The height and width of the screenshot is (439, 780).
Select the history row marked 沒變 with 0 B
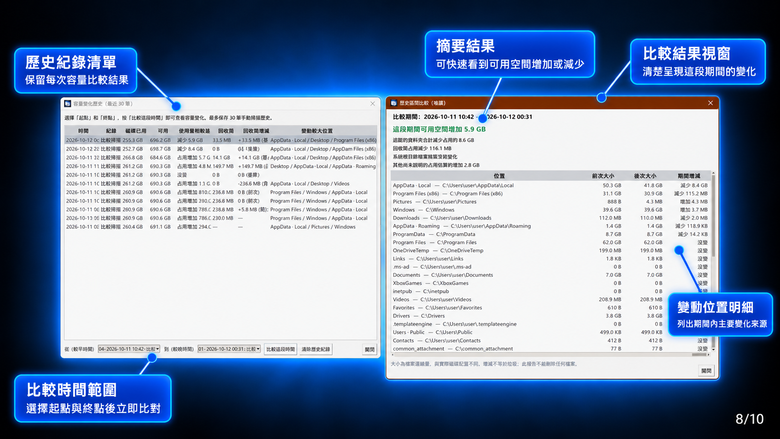point(221,175)
